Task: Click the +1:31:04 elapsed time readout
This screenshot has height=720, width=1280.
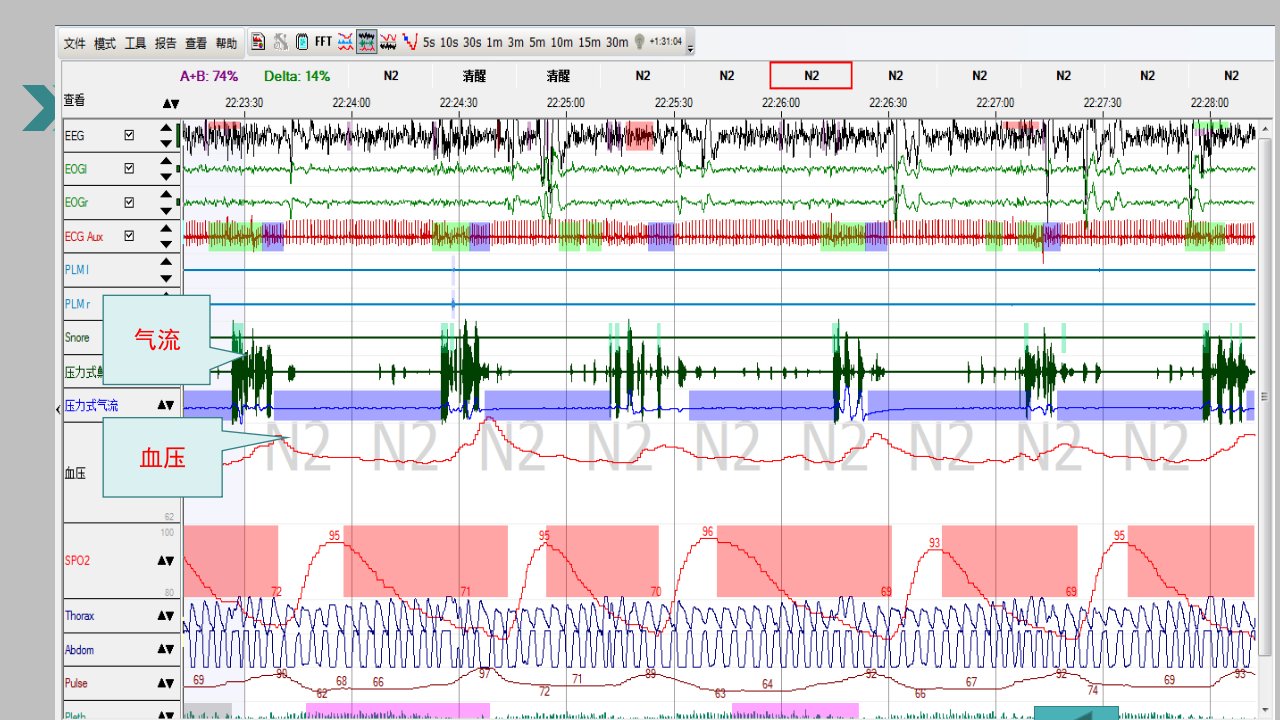Action: (x=666, y=42)
